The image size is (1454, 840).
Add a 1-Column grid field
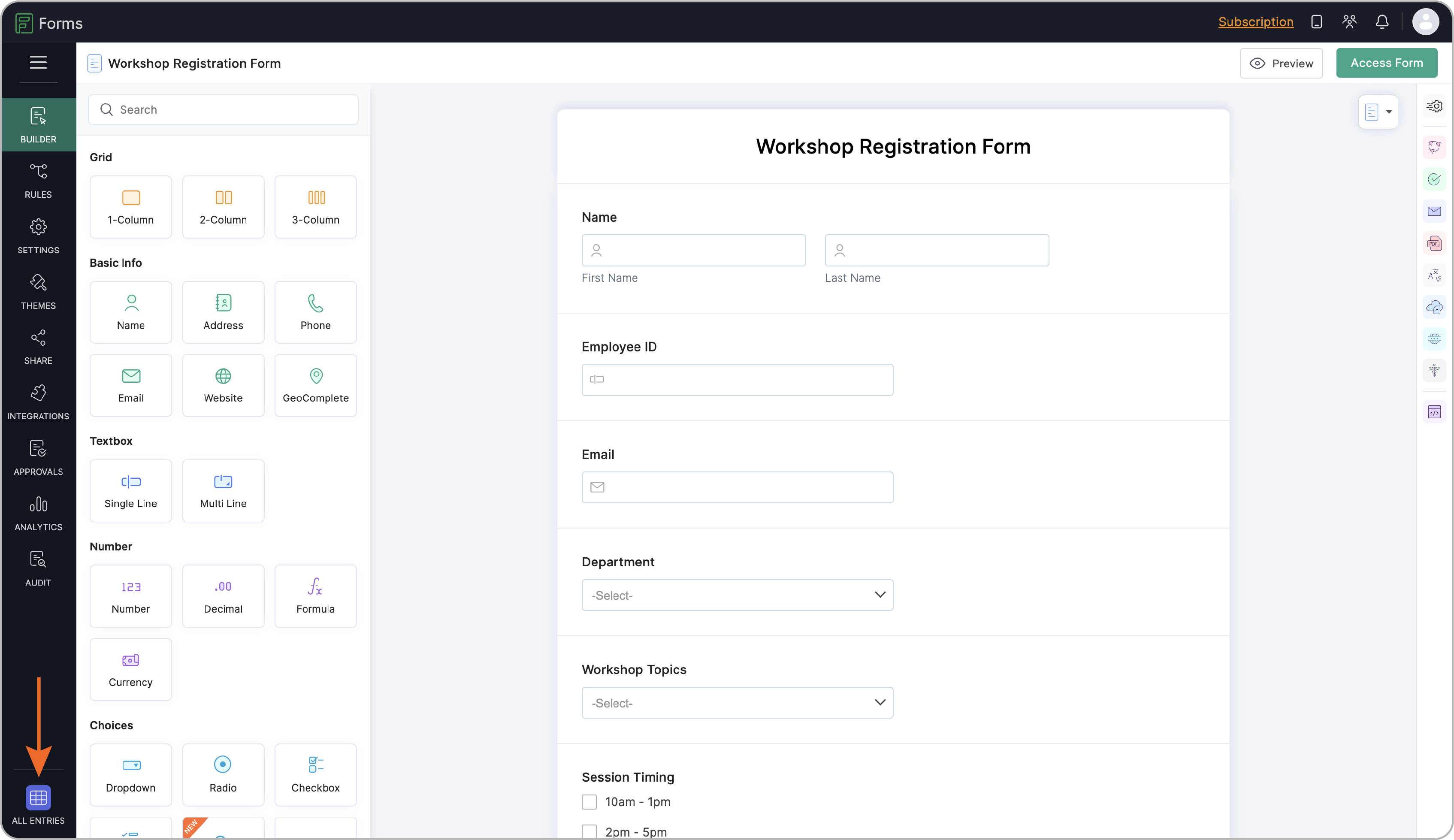pyautogui.click(x=130, y=206)
